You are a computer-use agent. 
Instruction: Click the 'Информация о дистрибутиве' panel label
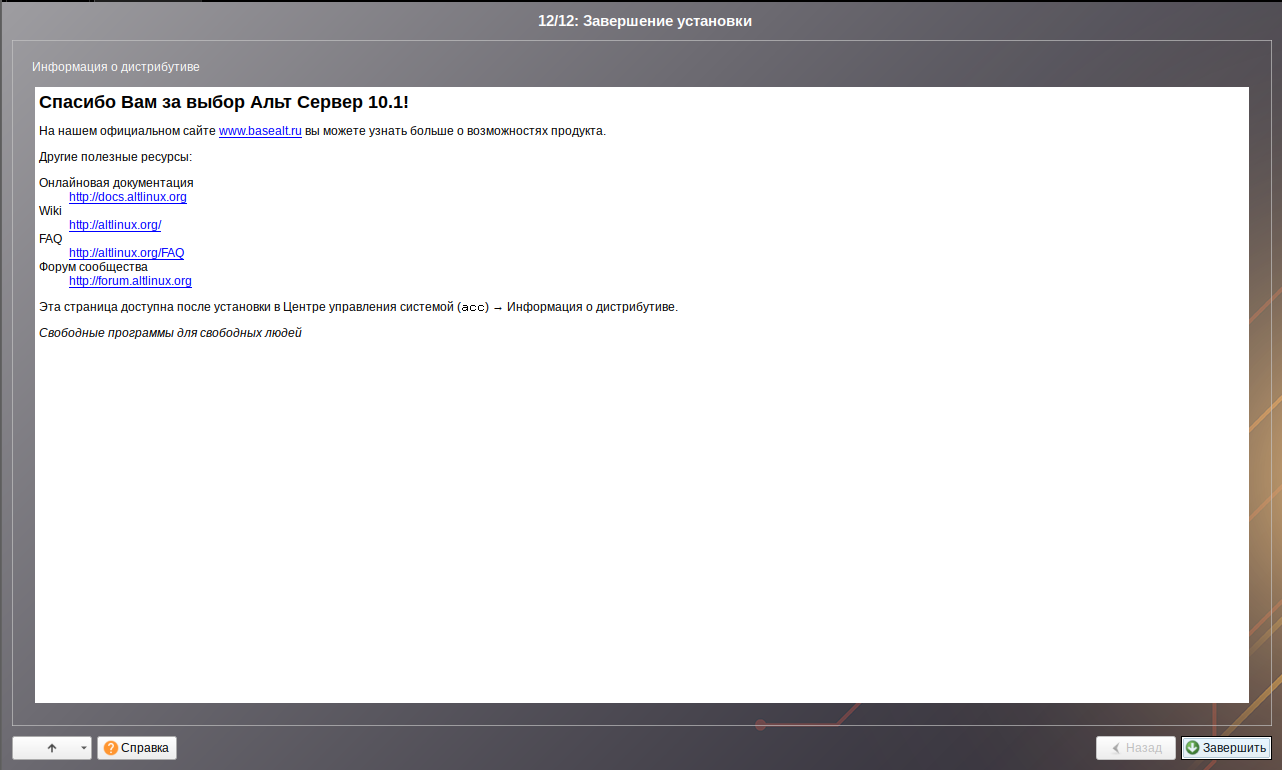point(115,67)
